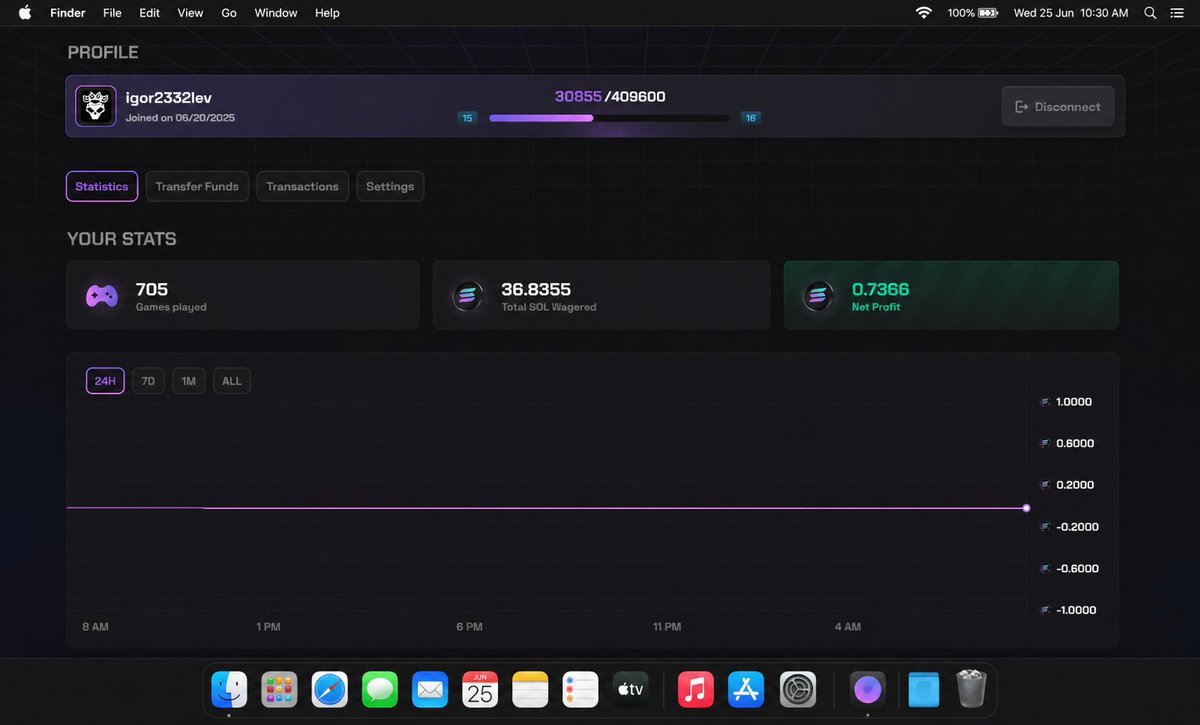Switch to the Transactions tab

click(303, 186)
